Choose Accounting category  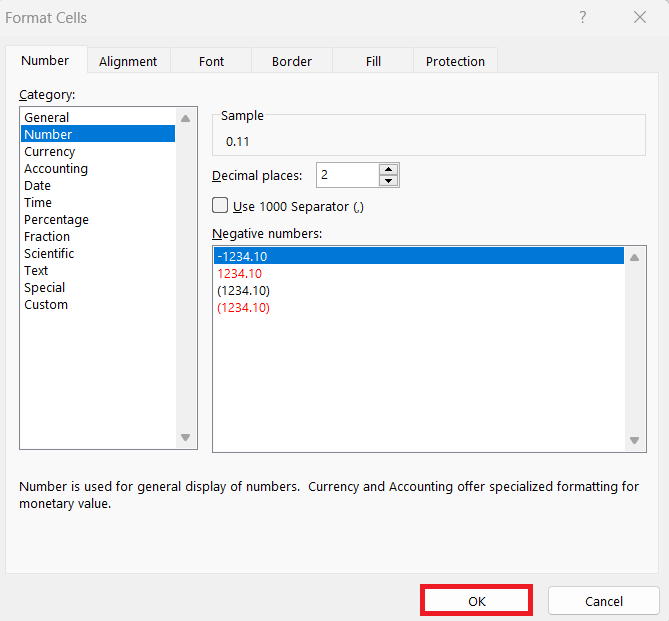point(98,169)
